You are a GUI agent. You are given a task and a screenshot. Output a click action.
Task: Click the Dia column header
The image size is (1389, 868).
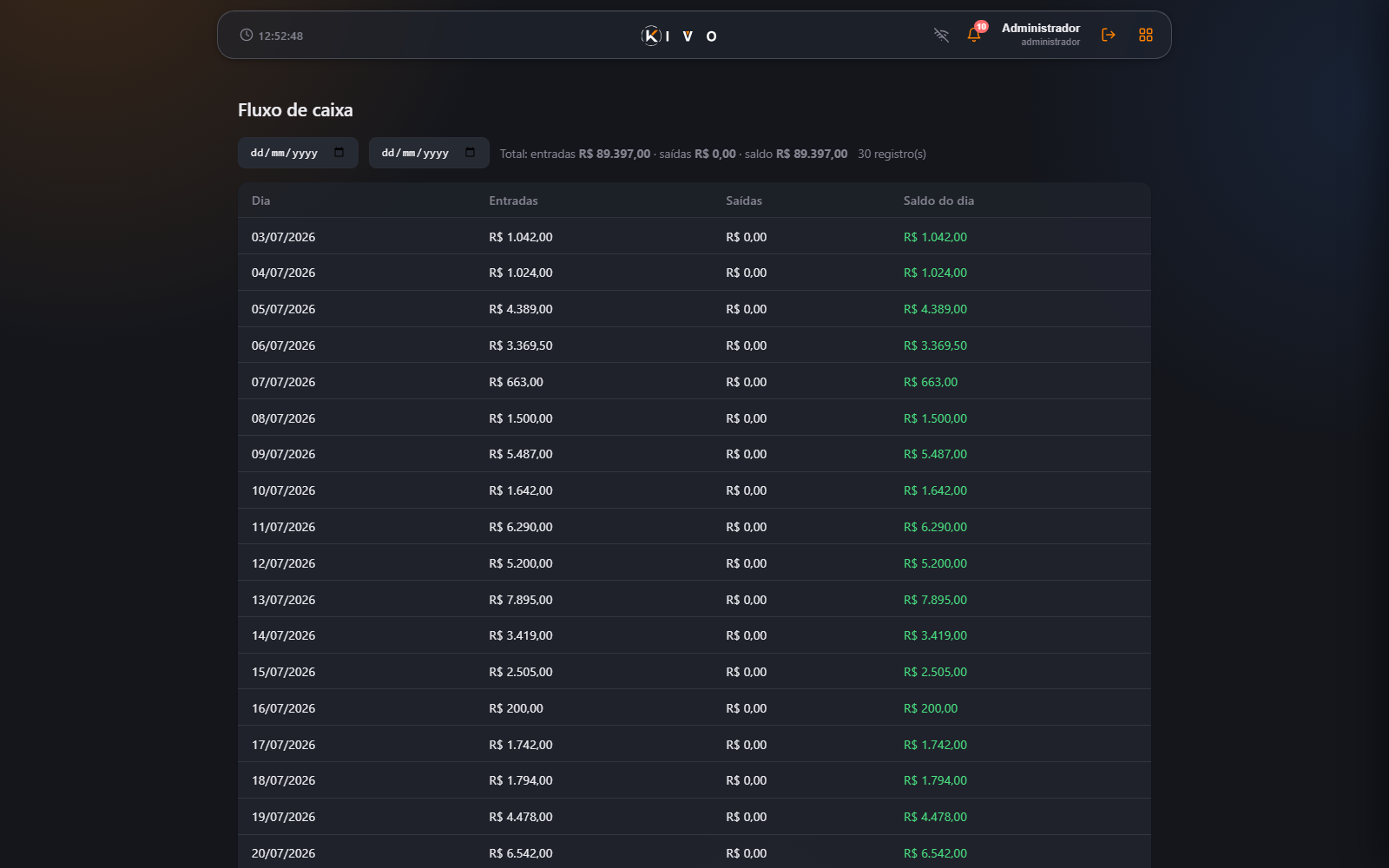point(260,201)
